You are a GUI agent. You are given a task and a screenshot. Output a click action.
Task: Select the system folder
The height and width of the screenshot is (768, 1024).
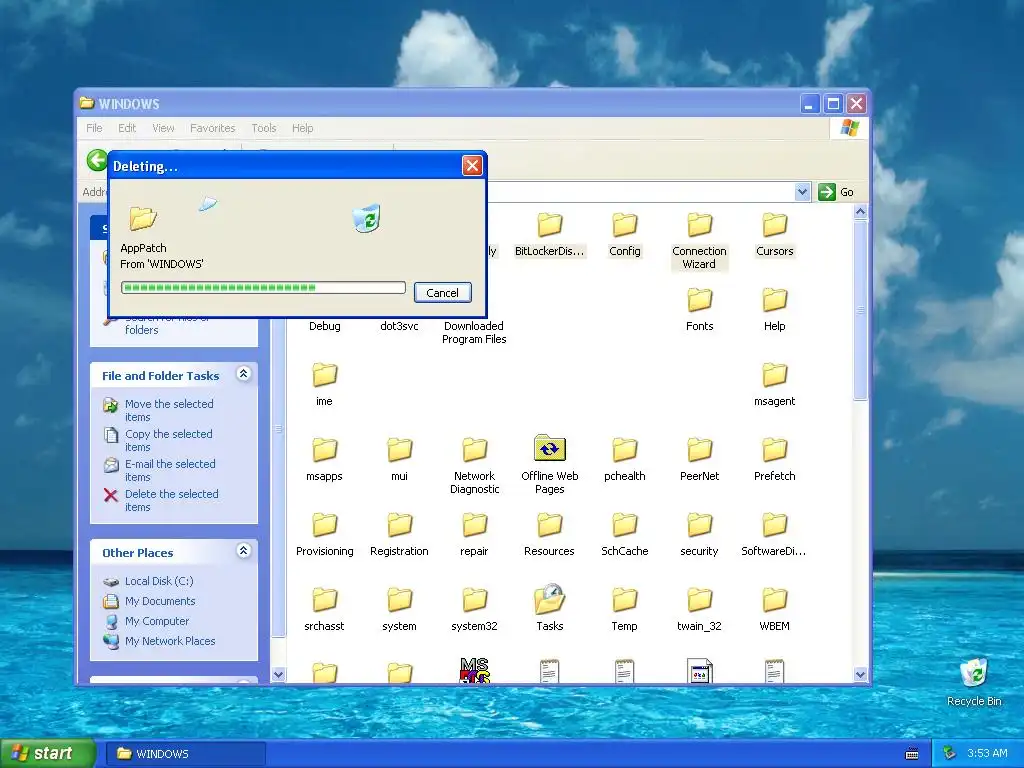(400, 610)
